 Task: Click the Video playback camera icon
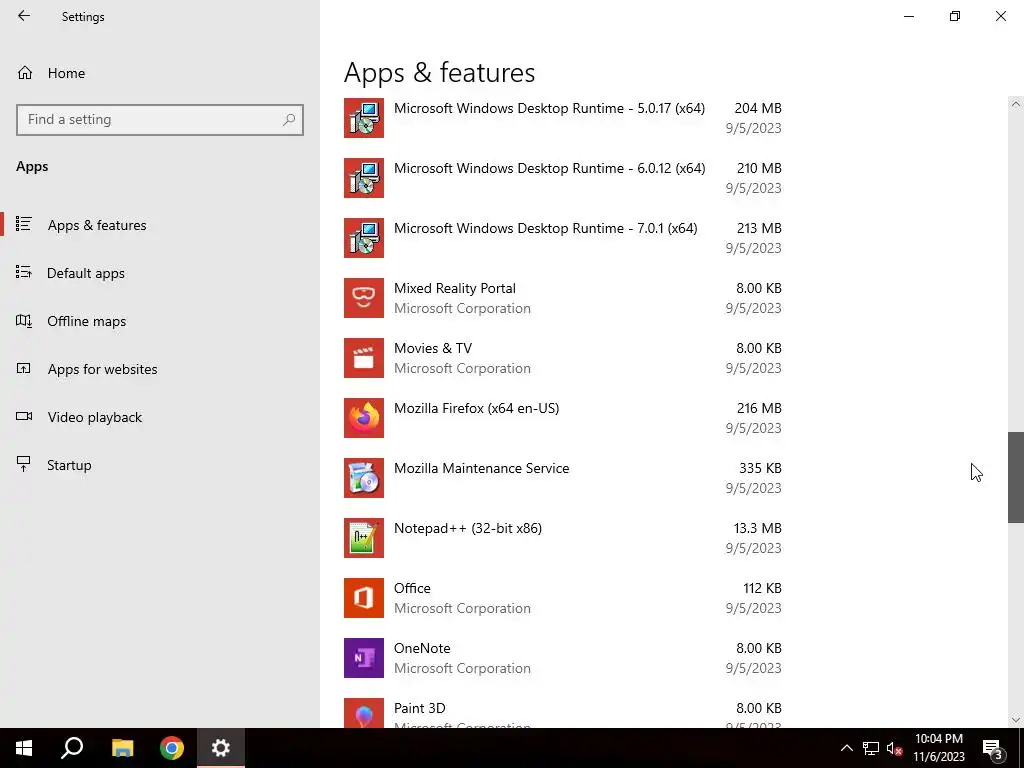[x=24, y=417]
